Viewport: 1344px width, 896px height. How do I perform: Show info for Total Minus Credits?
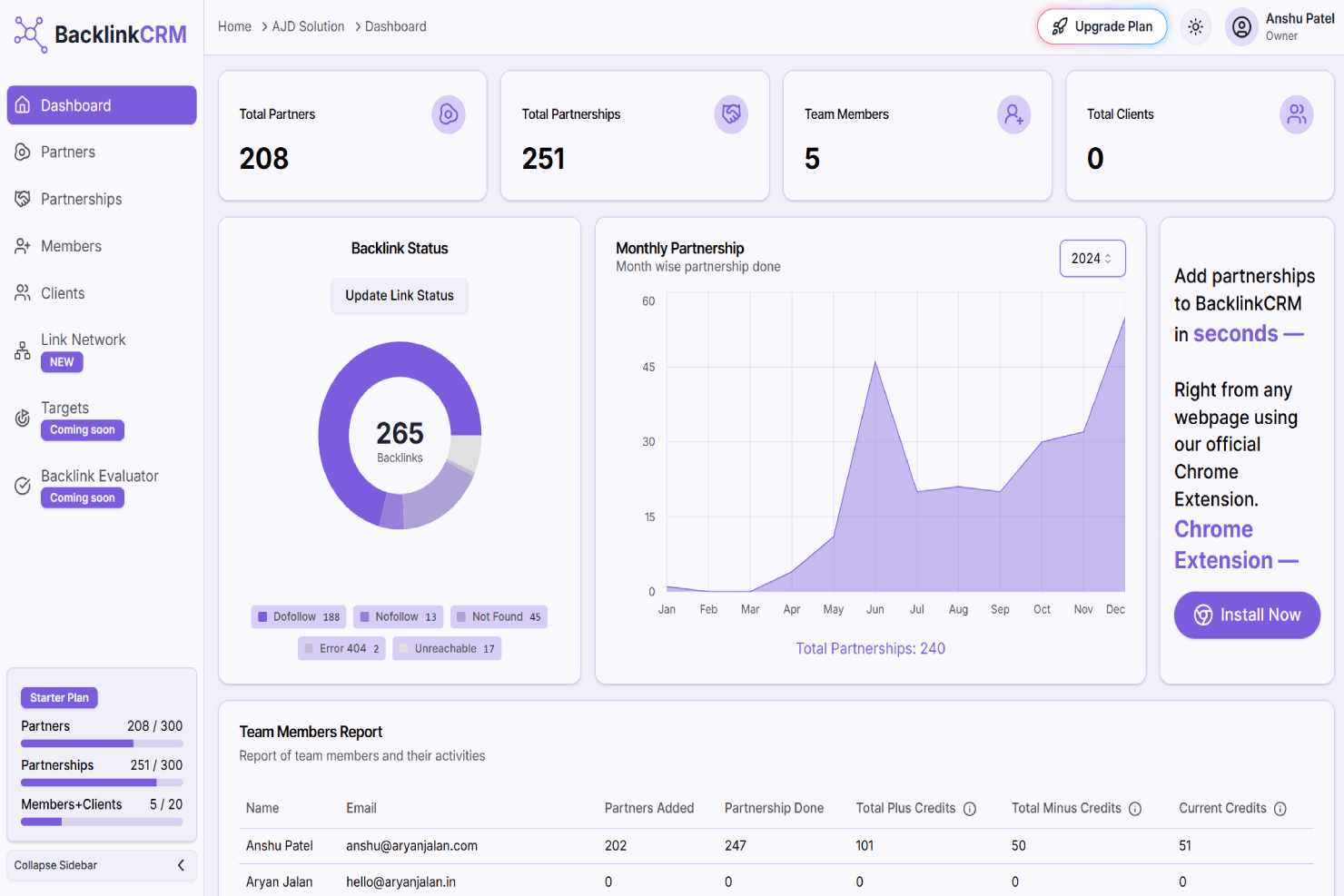[x=1135, y=809]
